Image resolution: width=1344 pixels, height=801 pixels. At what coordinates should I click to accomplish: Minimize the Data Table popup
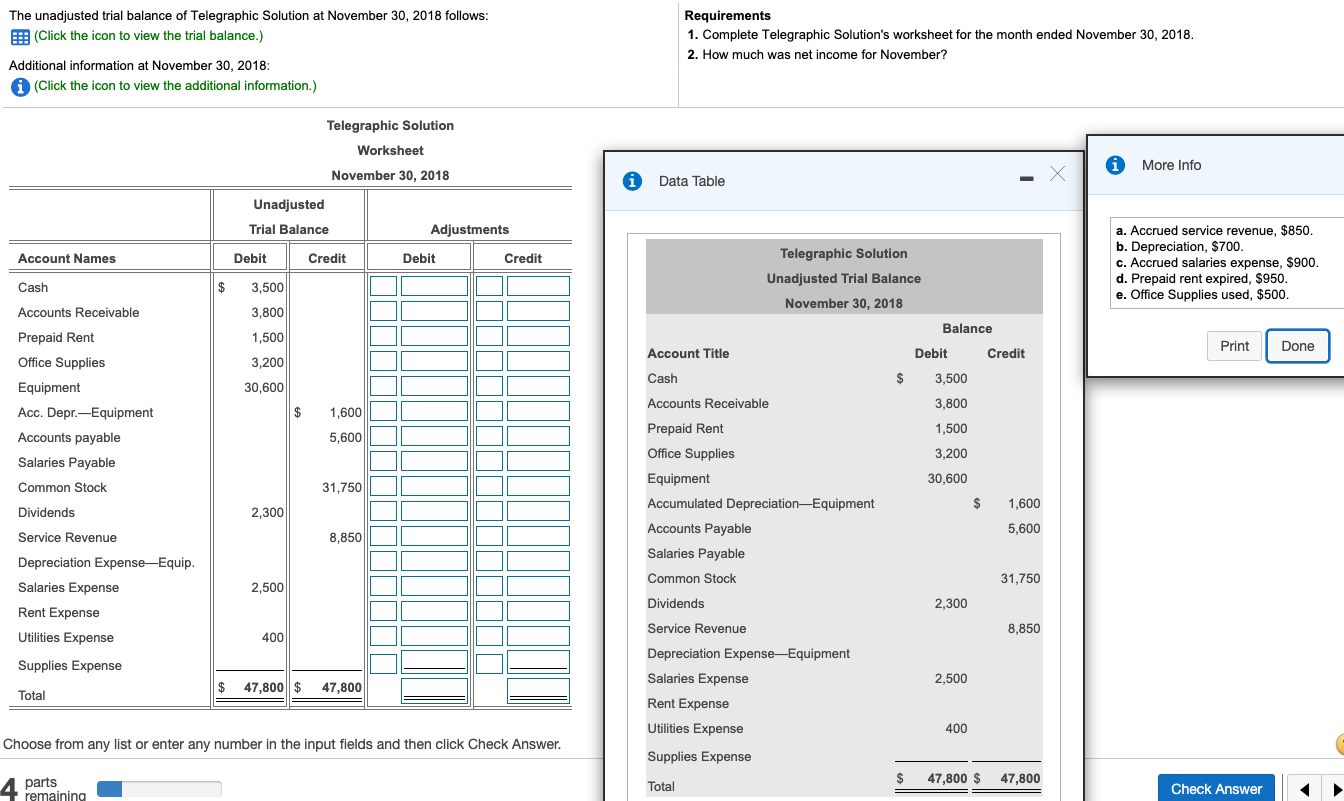1025,180
